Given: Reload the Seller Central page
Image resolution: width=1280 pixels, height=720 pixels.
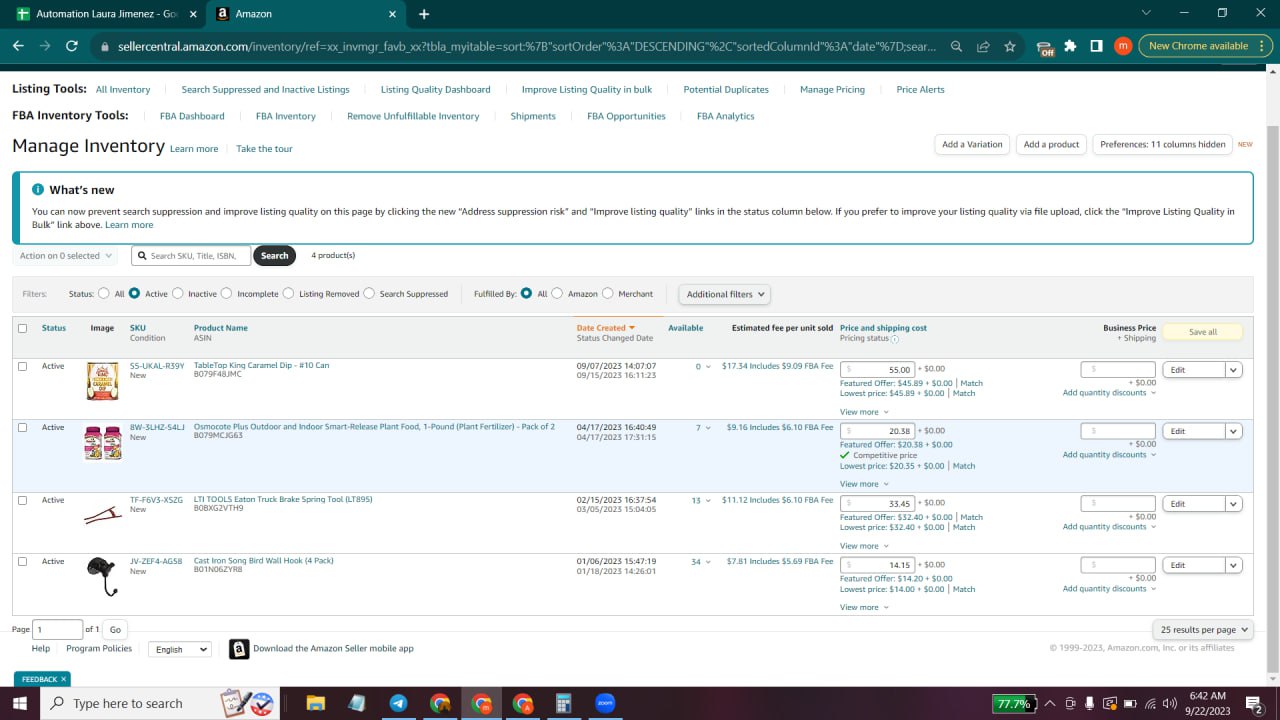Looking at the screenshot, I should tap(71, 46).
